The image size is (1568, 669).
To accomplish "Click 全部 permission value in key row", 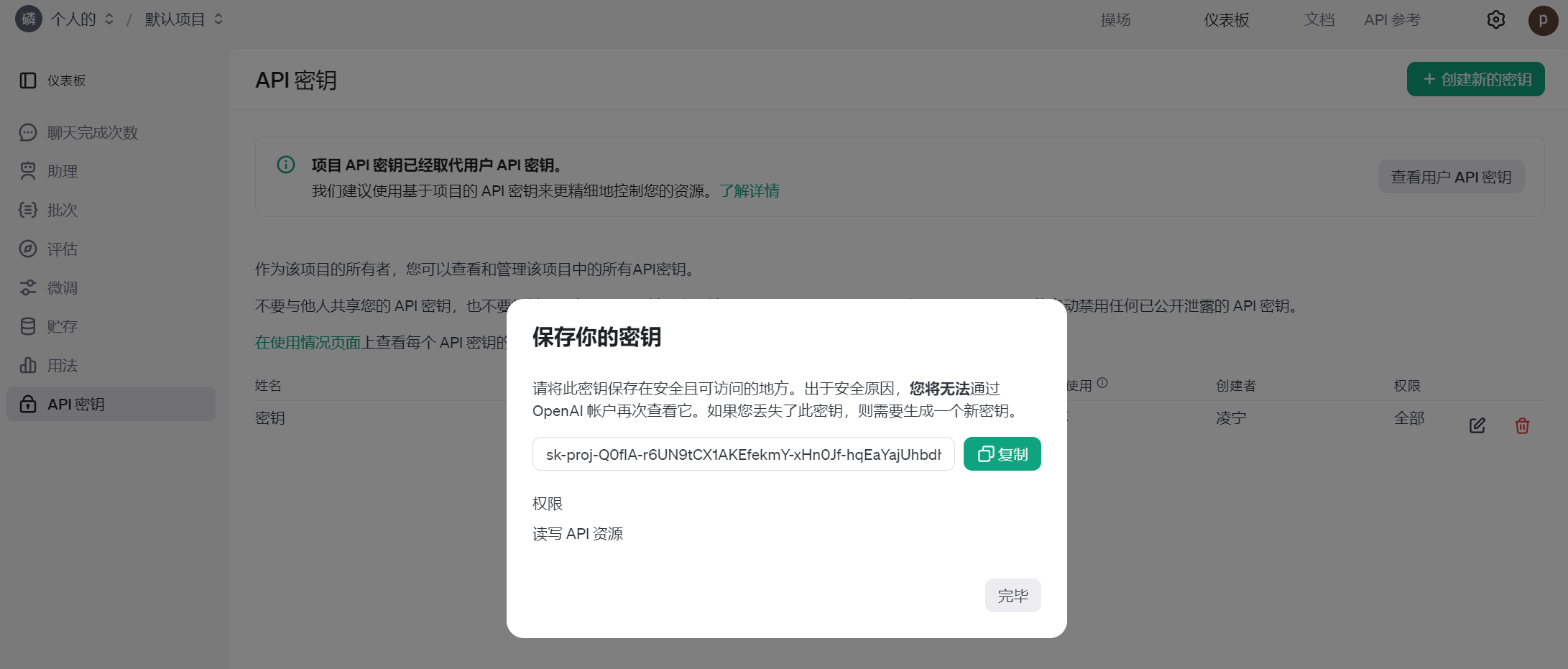I will coord(1408,418).
